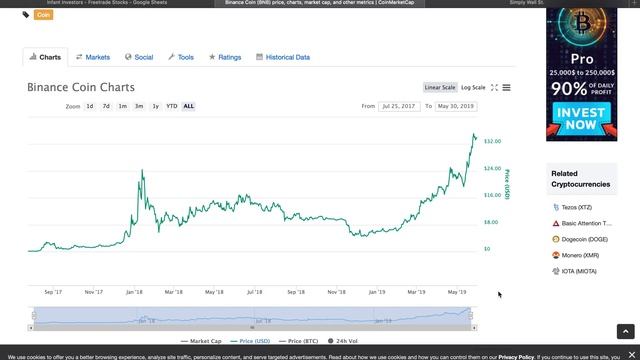
Task: Click the Basic Attention Token triangle icon
Action: pos(556,223)
